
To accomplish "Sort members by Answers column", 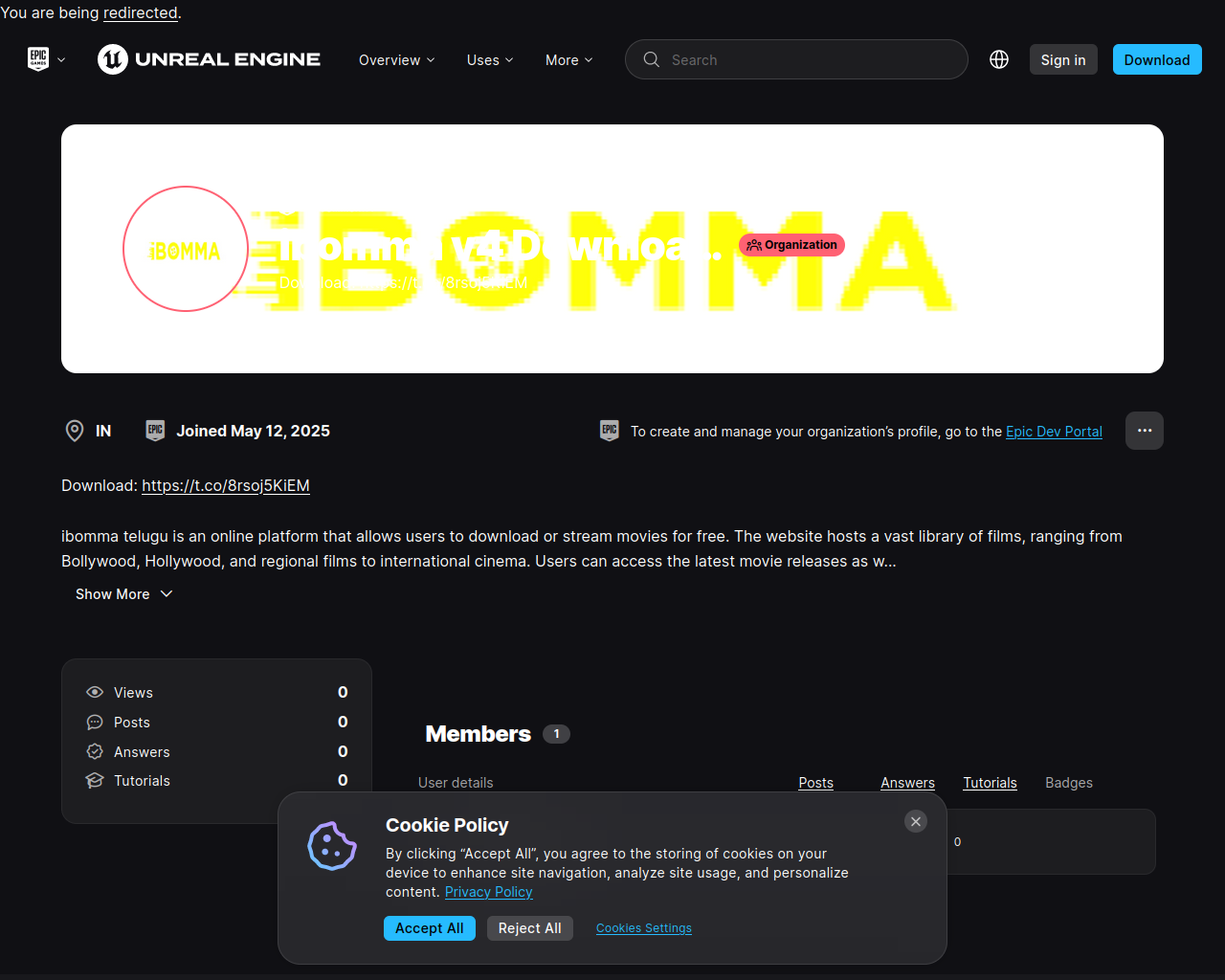I will [x=907, y=783].
